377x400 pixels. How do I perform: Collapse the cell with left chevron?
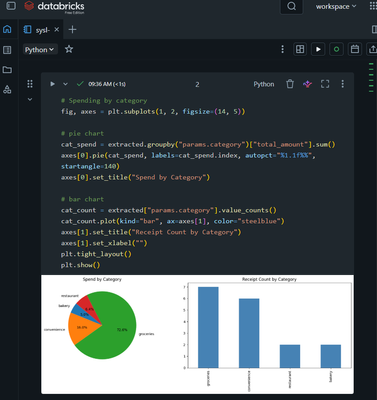[30, 99]
